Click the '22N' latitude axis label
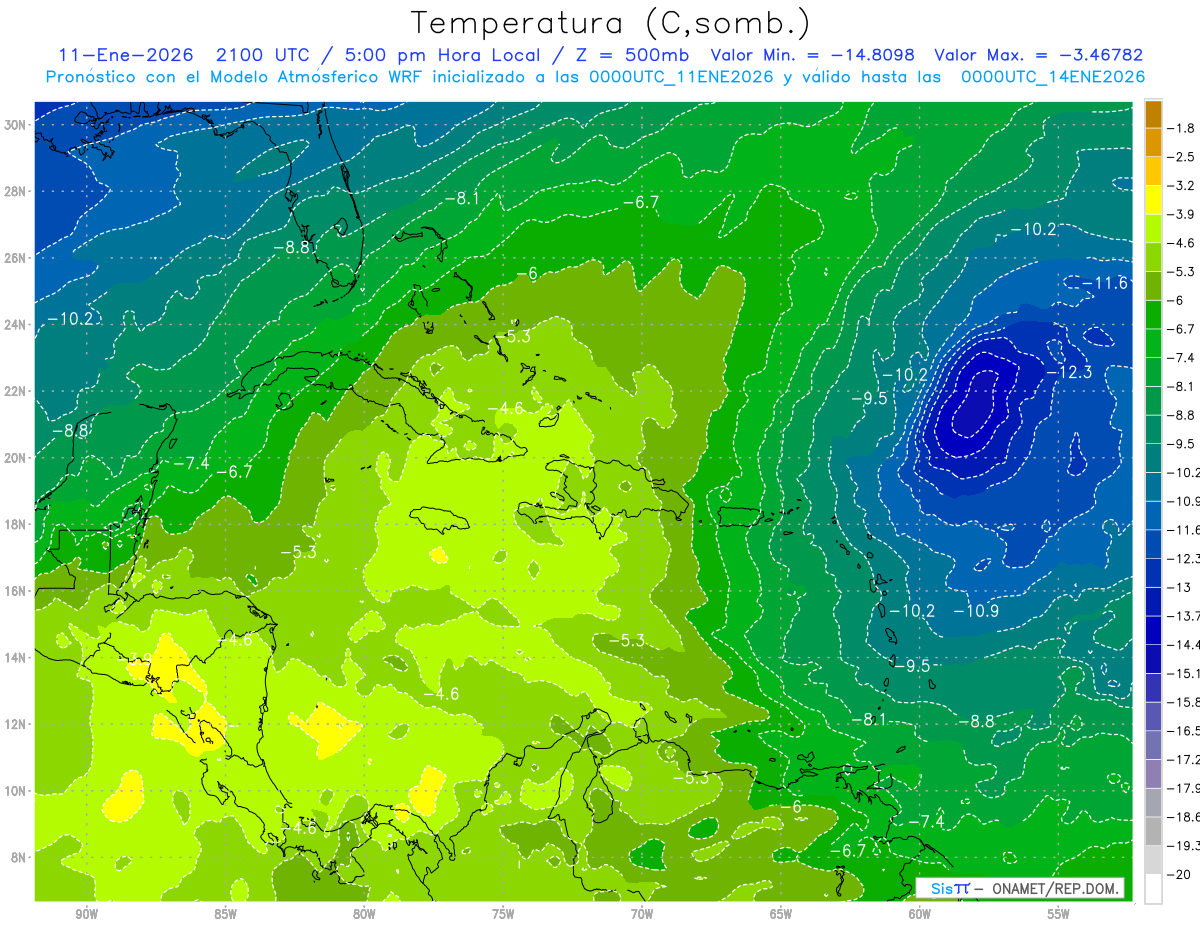Screen dimensions: 1200x927 coord(16,391)
